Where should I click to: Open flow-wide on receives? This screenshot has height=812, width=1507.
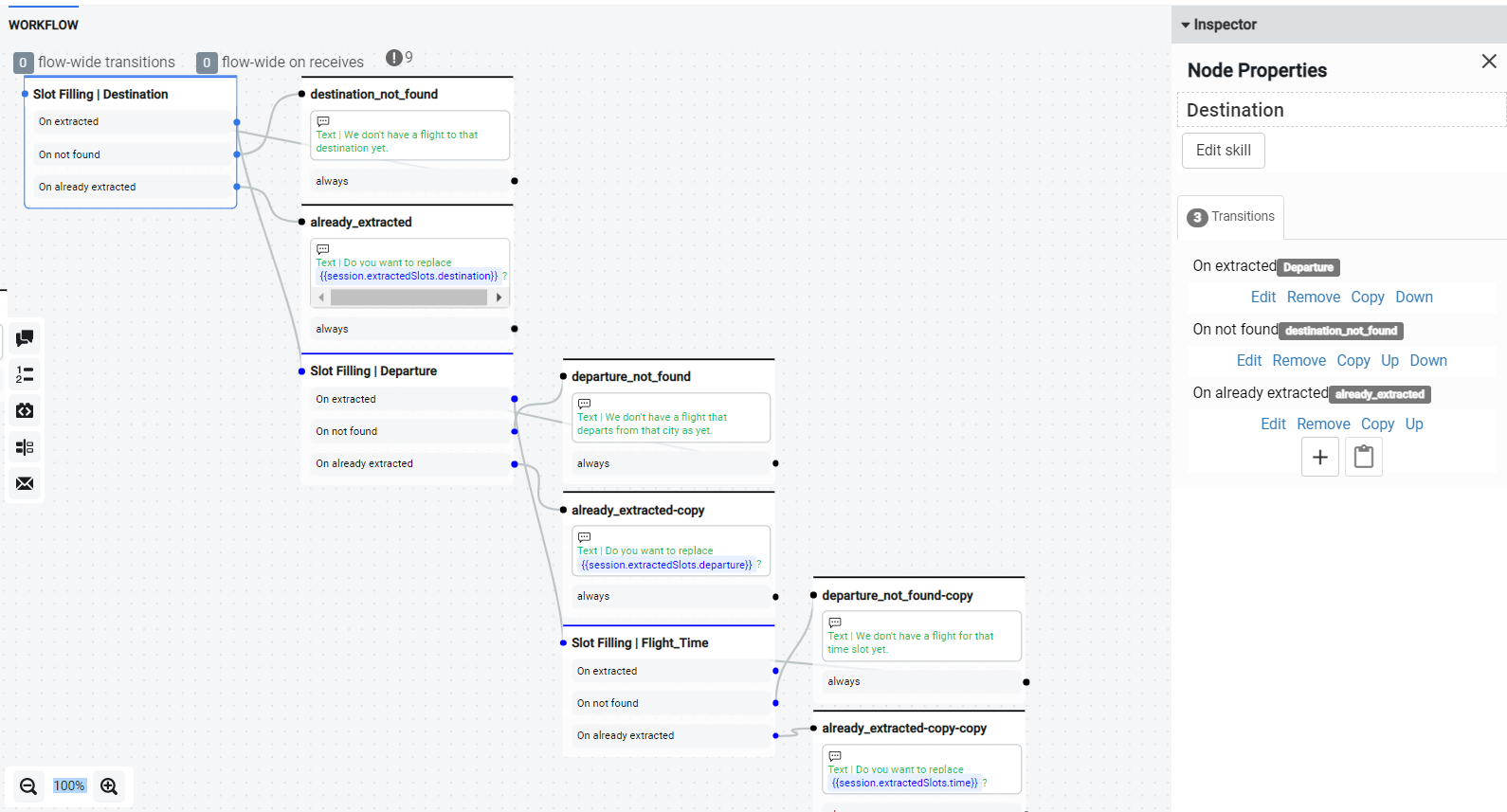coord(281,63)
